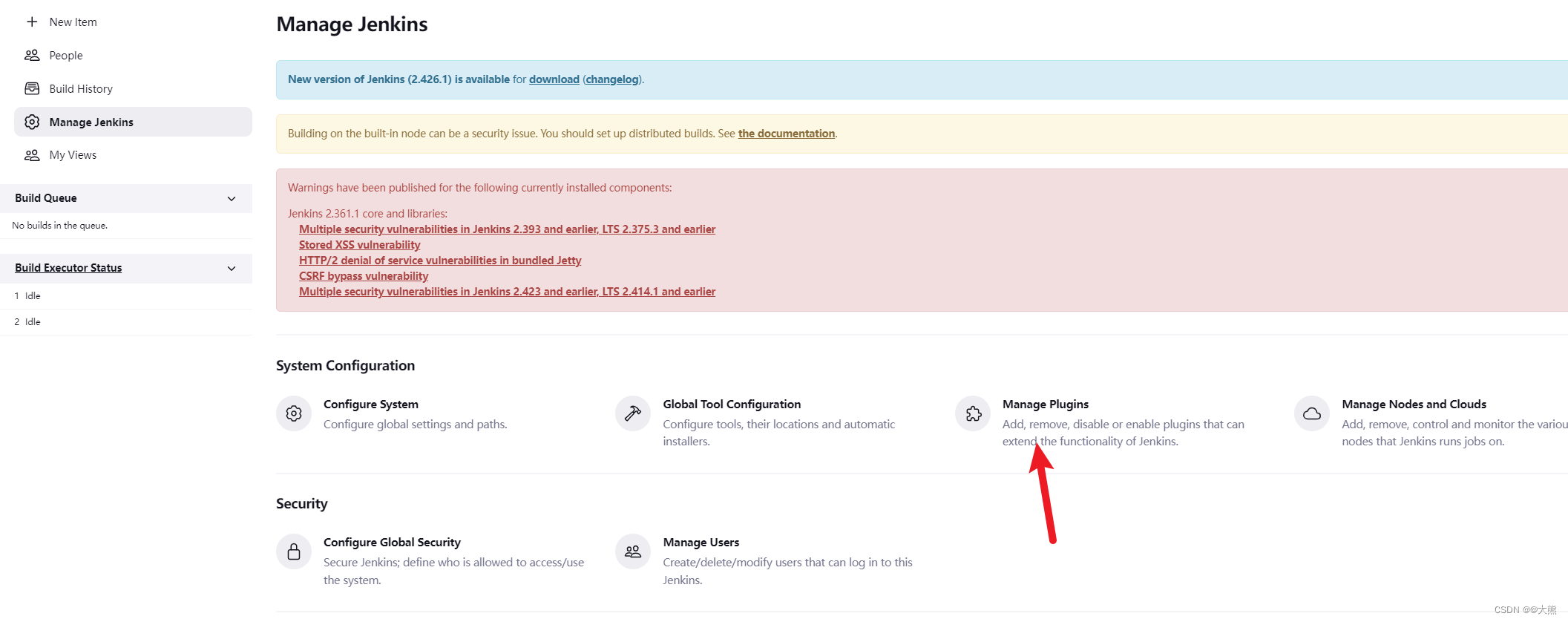Click the Manage Jenkins gear icon in sidebar
1568x622 pixels.
[32, 122]
